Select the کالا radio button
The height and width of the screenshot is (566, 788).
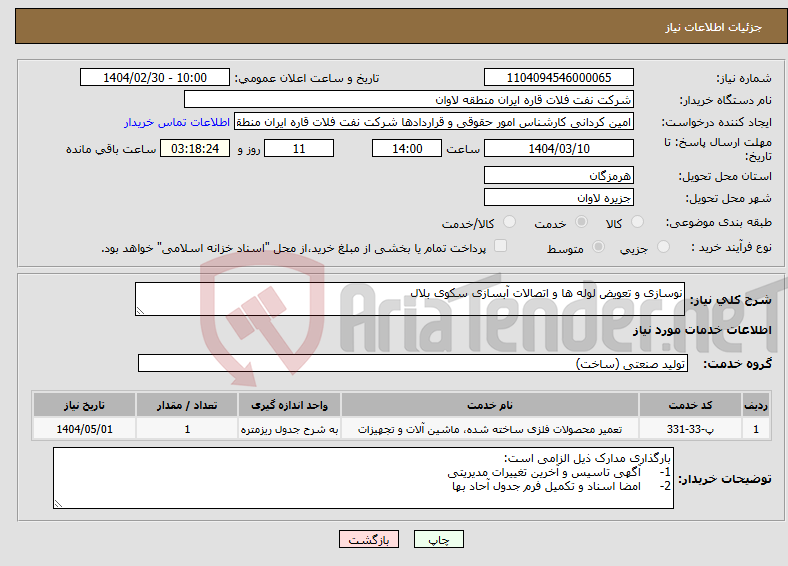637,222
